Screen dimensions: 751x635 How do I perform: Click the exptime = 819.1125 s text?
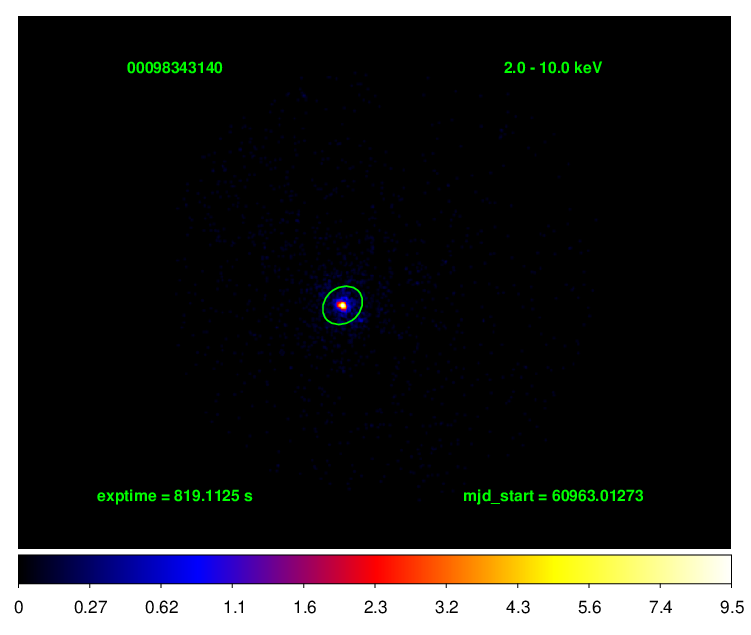click(x=174, y=495)
